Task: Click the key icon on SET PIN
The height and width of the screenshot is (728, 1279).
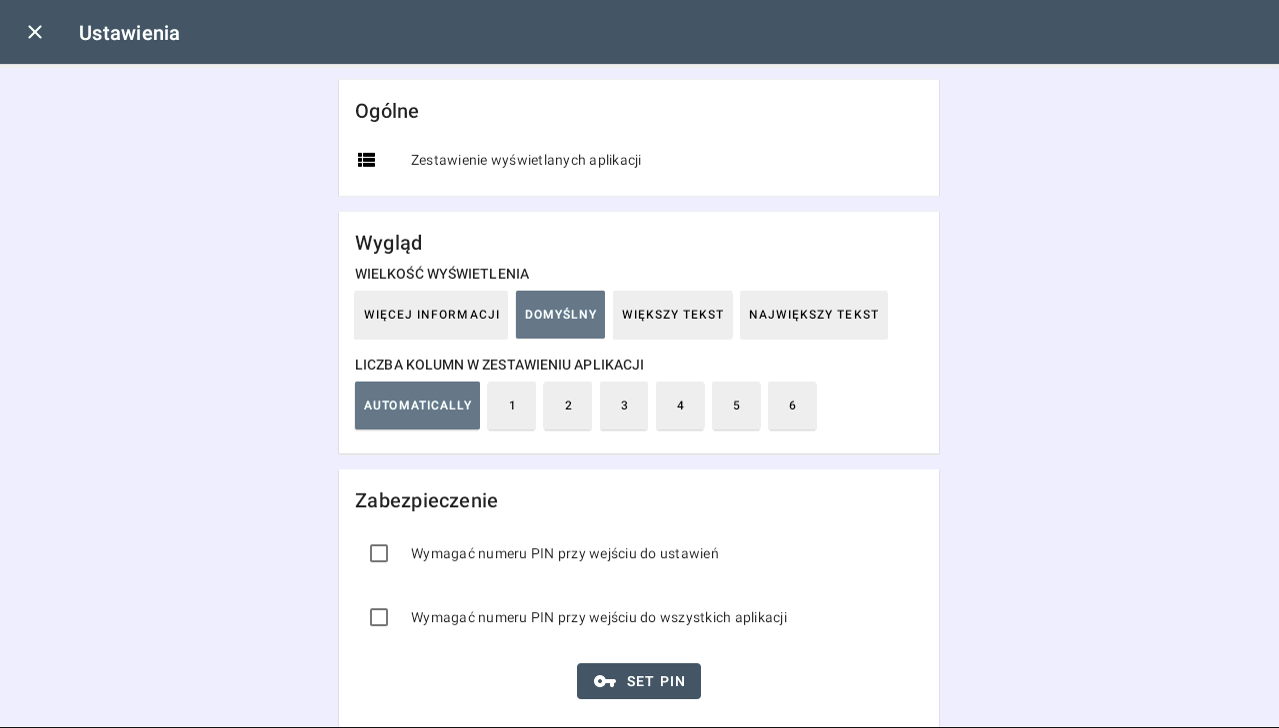Action: coord(605,682)
